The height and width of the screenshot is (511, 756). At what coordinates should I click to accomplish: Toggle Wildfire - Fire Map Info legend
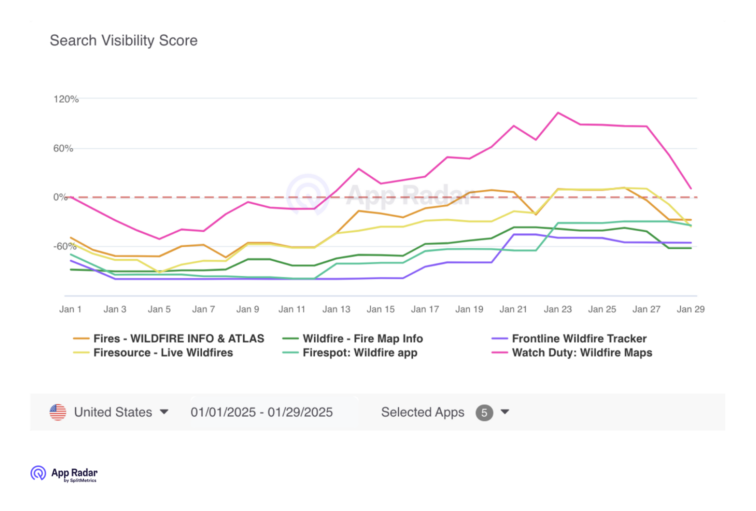[x=353, y=338]
